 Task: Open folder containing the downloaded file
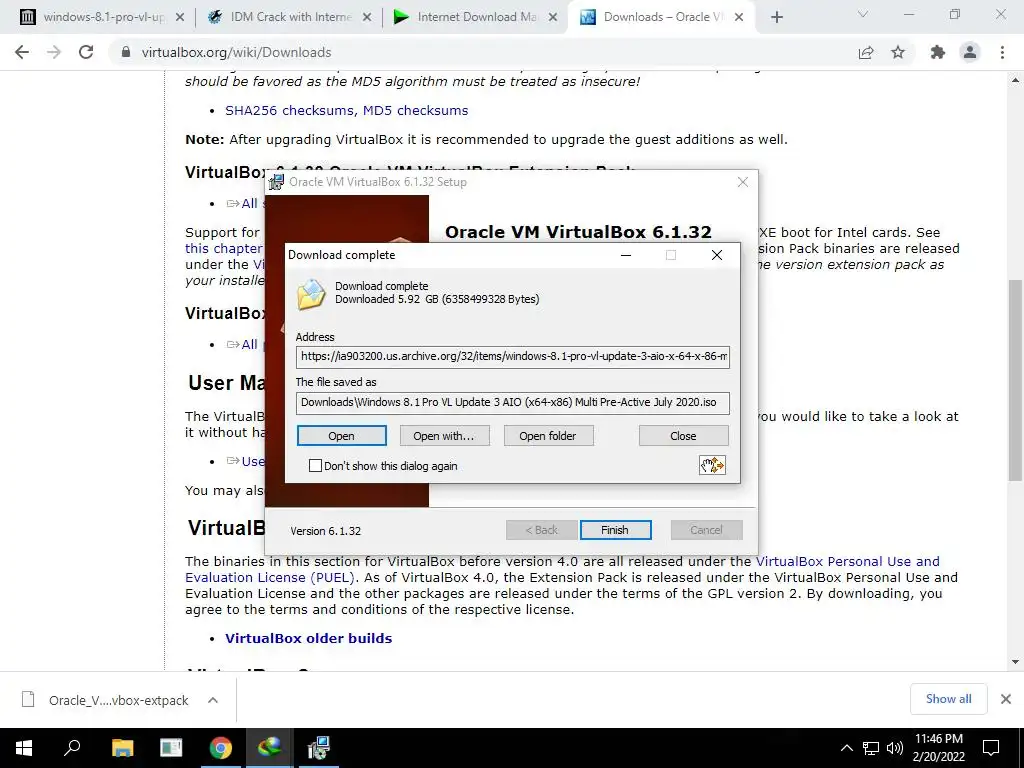pyautogui.click(x=548, y=436)
